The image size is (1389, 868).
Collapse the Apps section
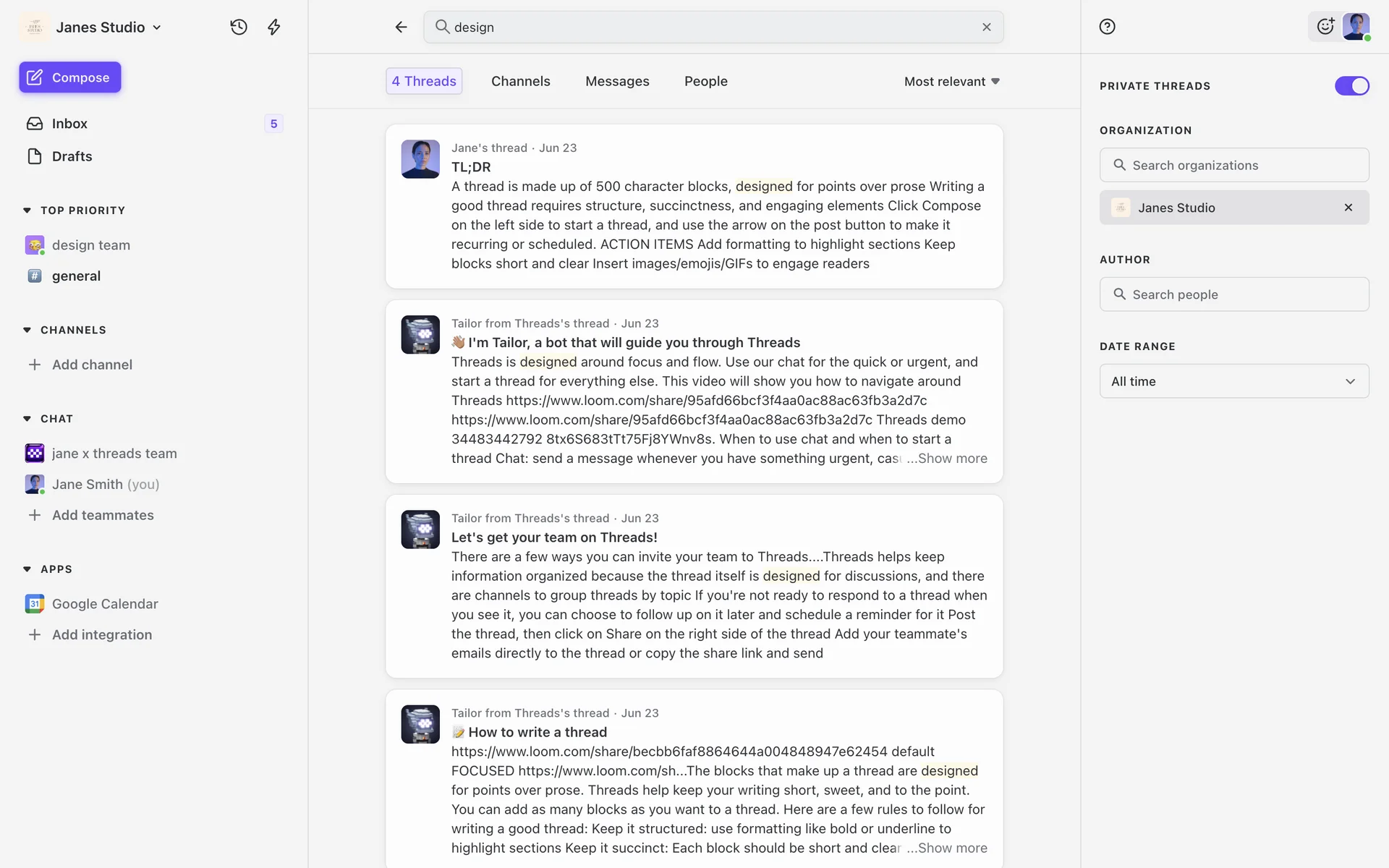[x=27, y=569]
